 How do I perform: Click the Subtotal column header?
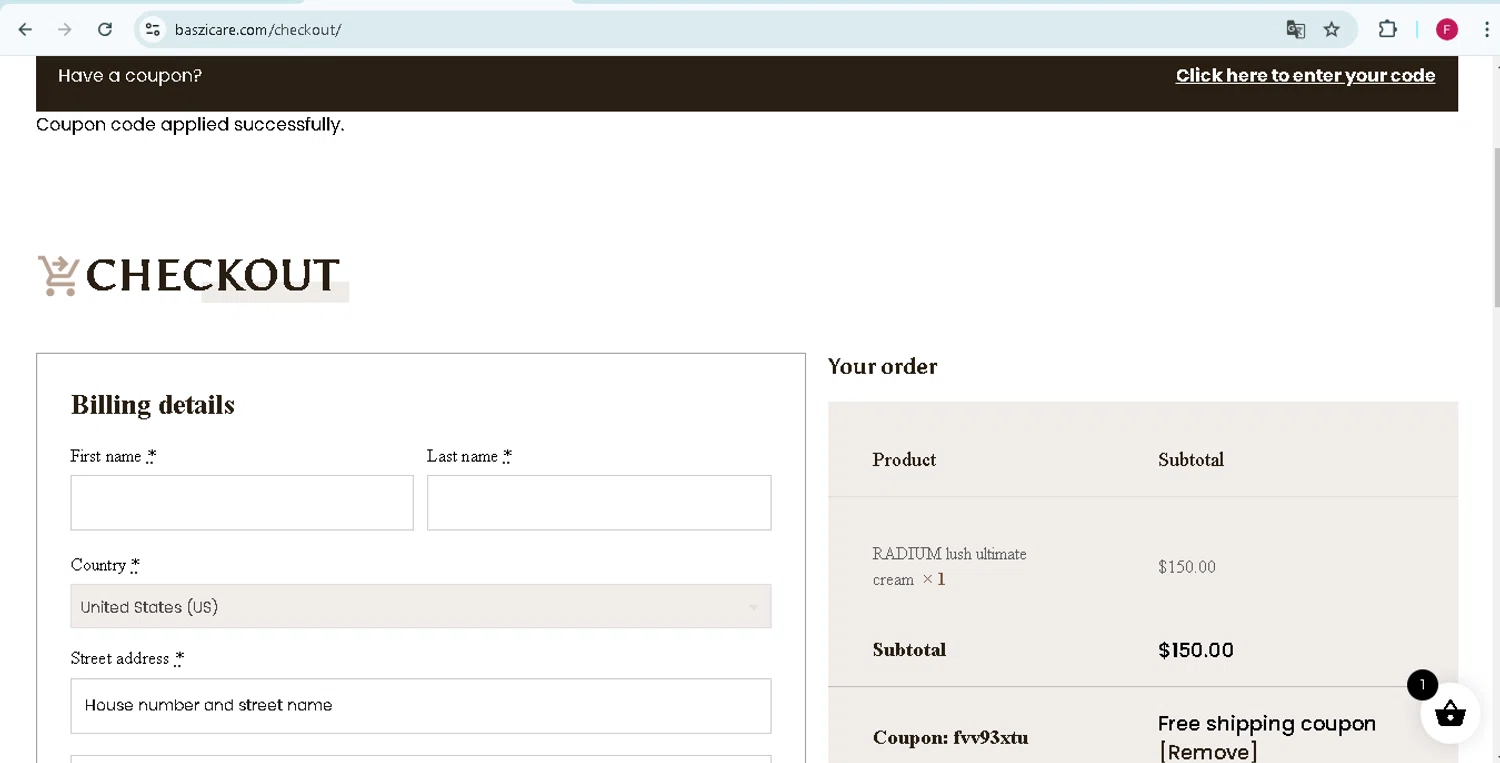coord(1191,460)
